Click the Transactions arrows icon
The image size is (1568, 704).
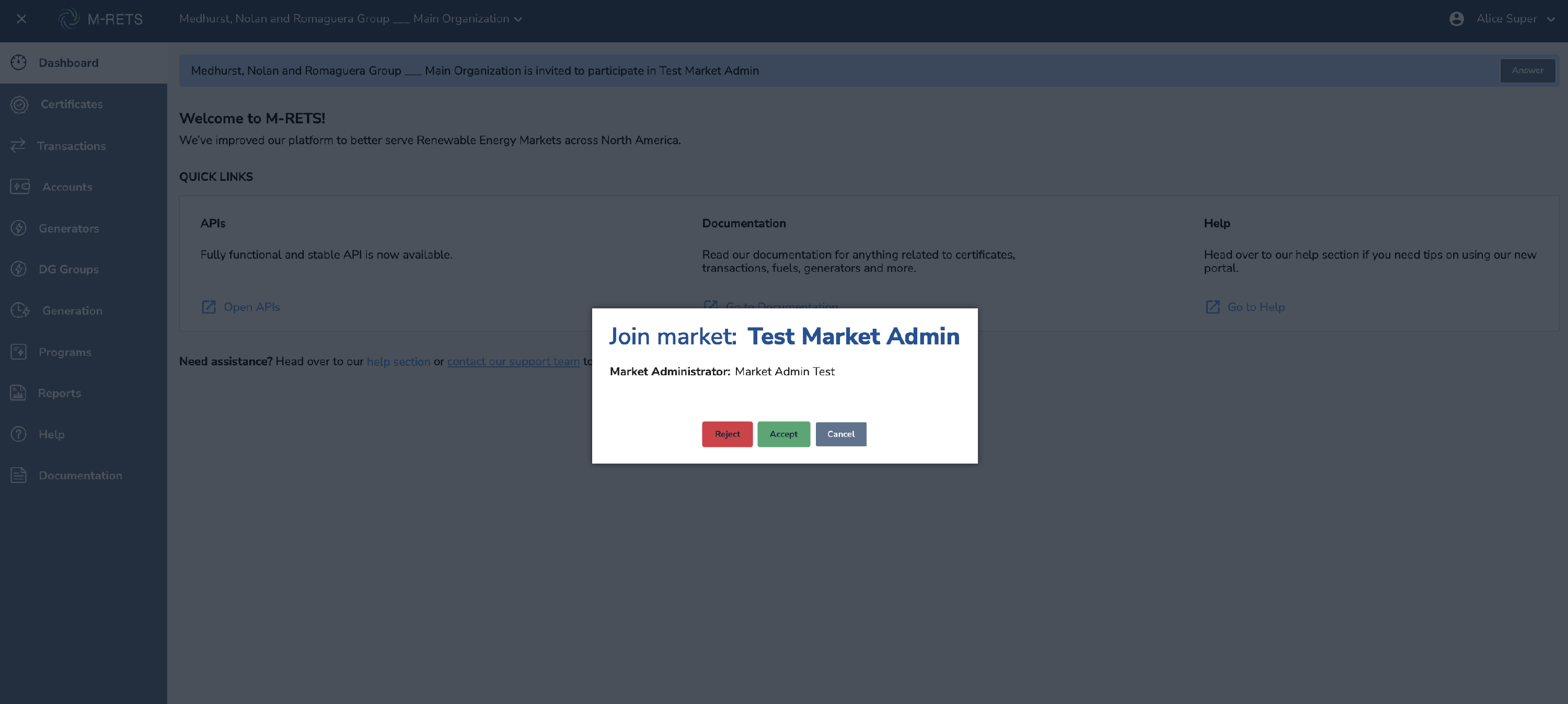18,145
